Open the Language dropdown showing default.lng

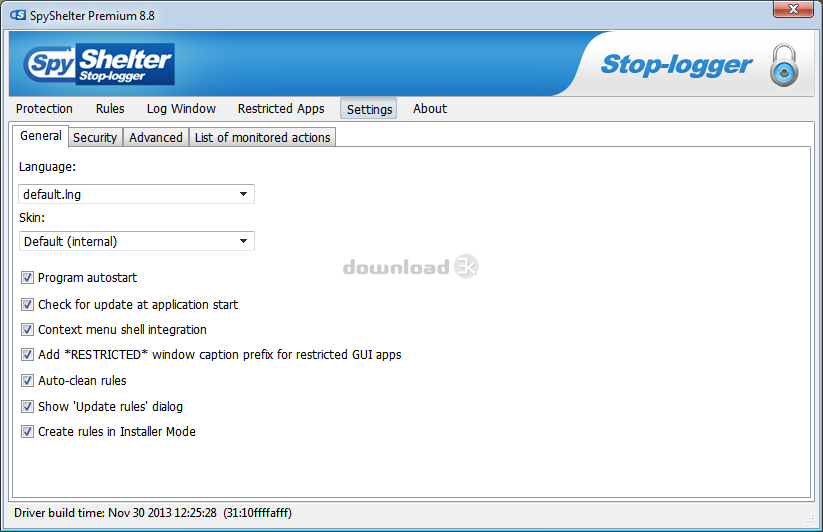click(136, 194)
